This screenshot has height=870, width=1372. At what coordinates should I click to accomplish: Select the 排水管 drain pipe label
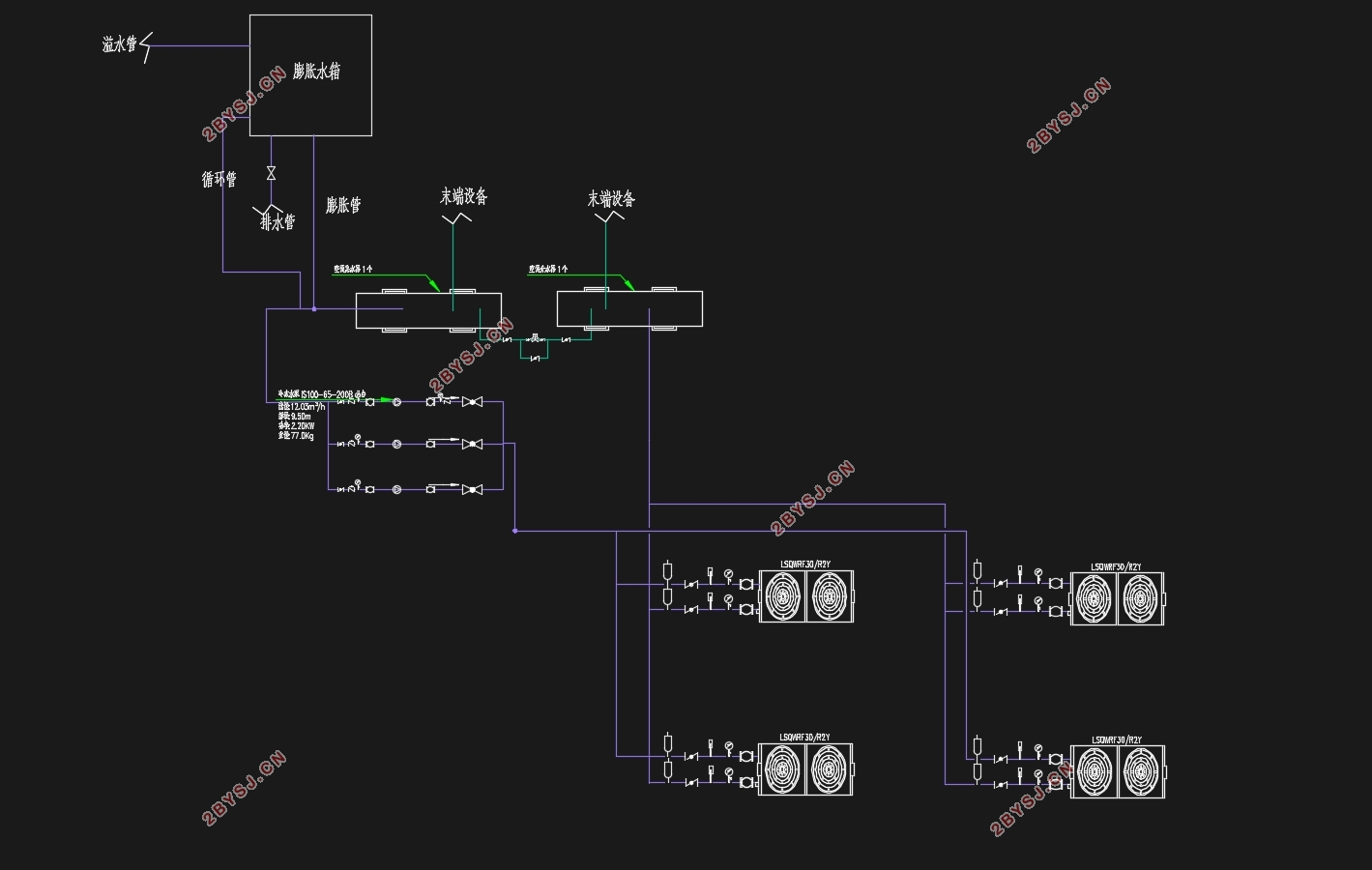coord(277,222)
